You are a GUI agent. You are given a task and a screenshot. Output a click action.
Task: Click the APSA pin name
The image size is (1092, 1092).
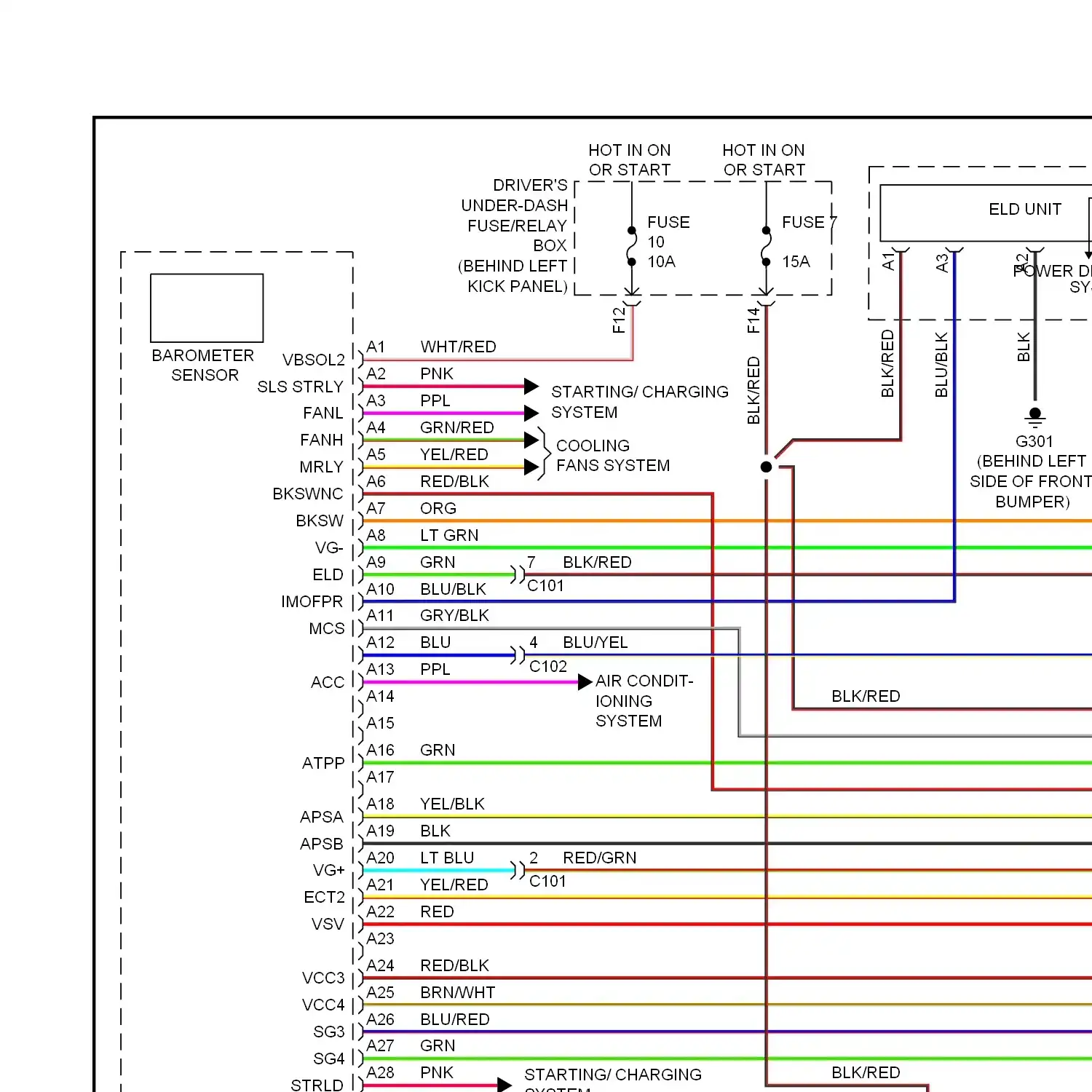click(x=321, y=817)
